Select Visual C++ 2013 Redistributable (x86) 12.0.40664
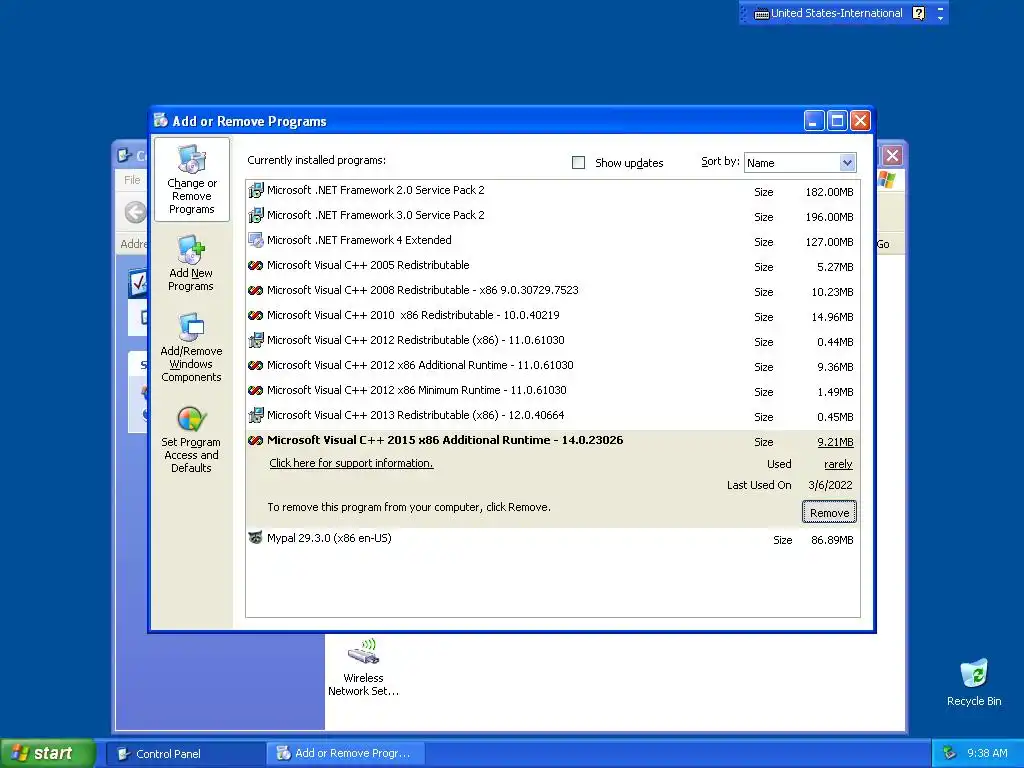 tap(552, 416)
